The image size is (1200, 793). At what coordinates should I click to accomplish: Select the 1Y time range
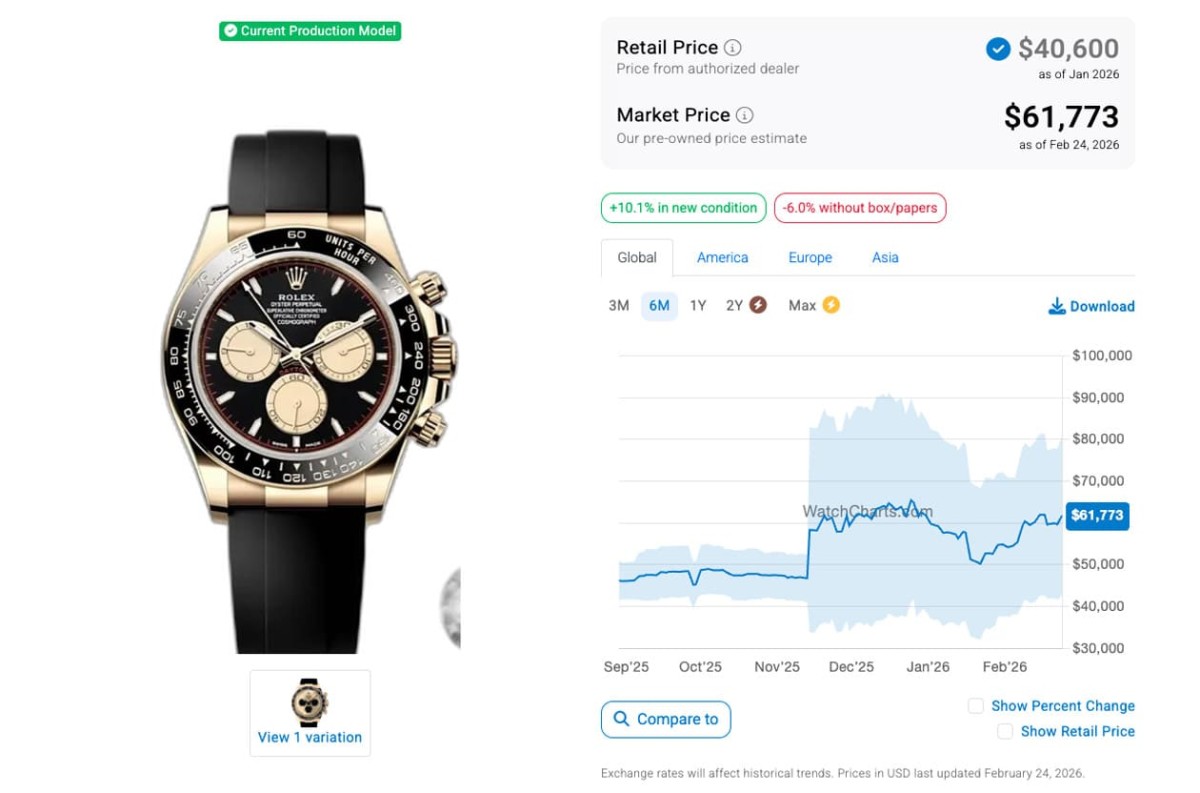pos(698,306)
